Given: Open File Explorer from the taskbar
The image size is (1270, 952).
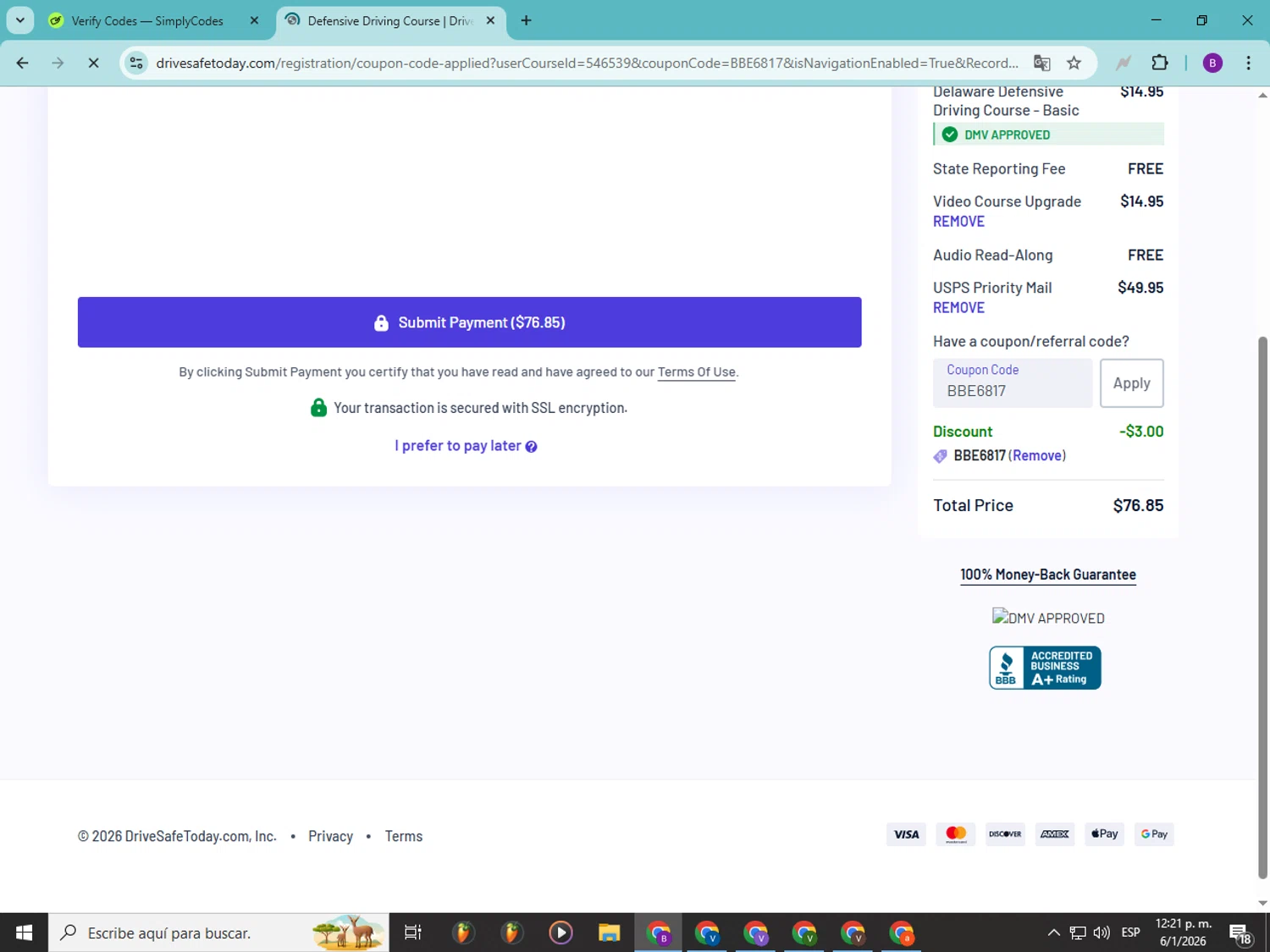Looking at the screenshot, I should tap(609, 933).
